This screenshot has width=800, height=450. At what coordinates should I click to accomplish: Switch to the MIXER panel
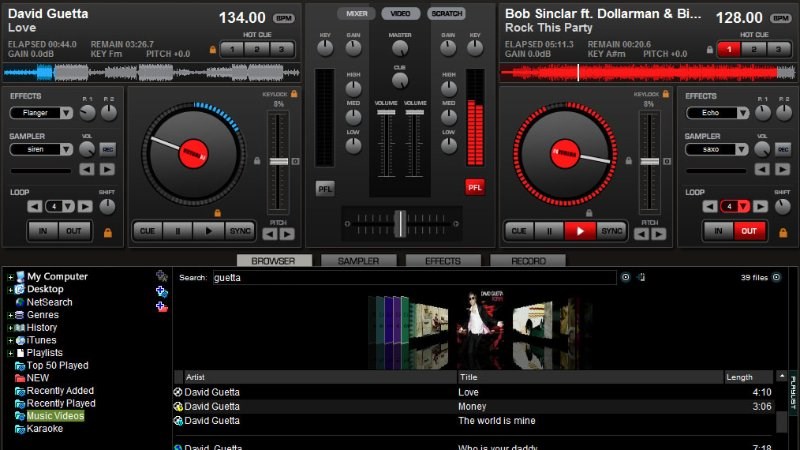pyautogui.click(x=356, y=14)
